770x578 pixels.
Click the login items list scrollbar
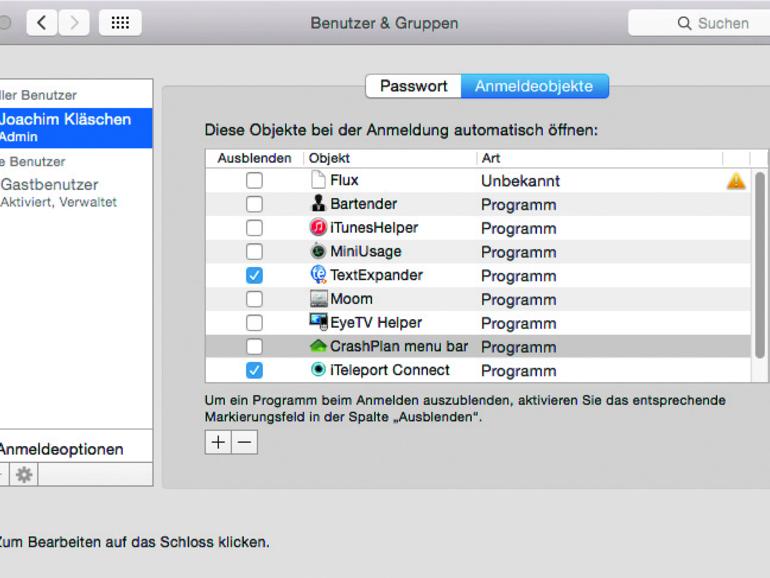coord(760,265)
